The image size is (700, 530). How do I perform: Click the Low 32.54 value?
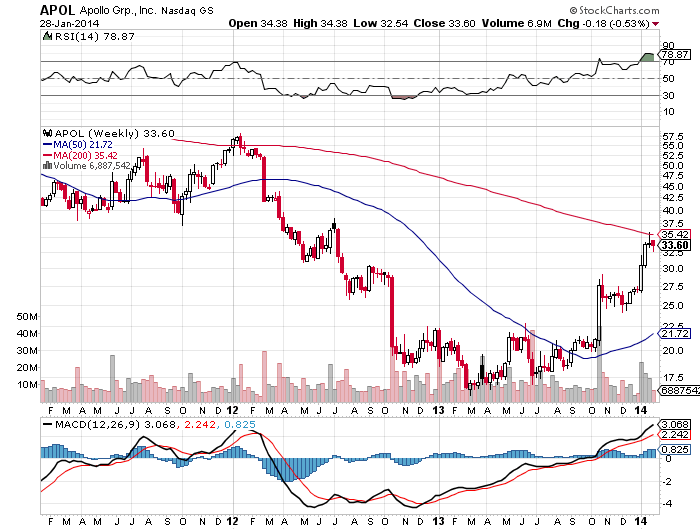point(381,23)
